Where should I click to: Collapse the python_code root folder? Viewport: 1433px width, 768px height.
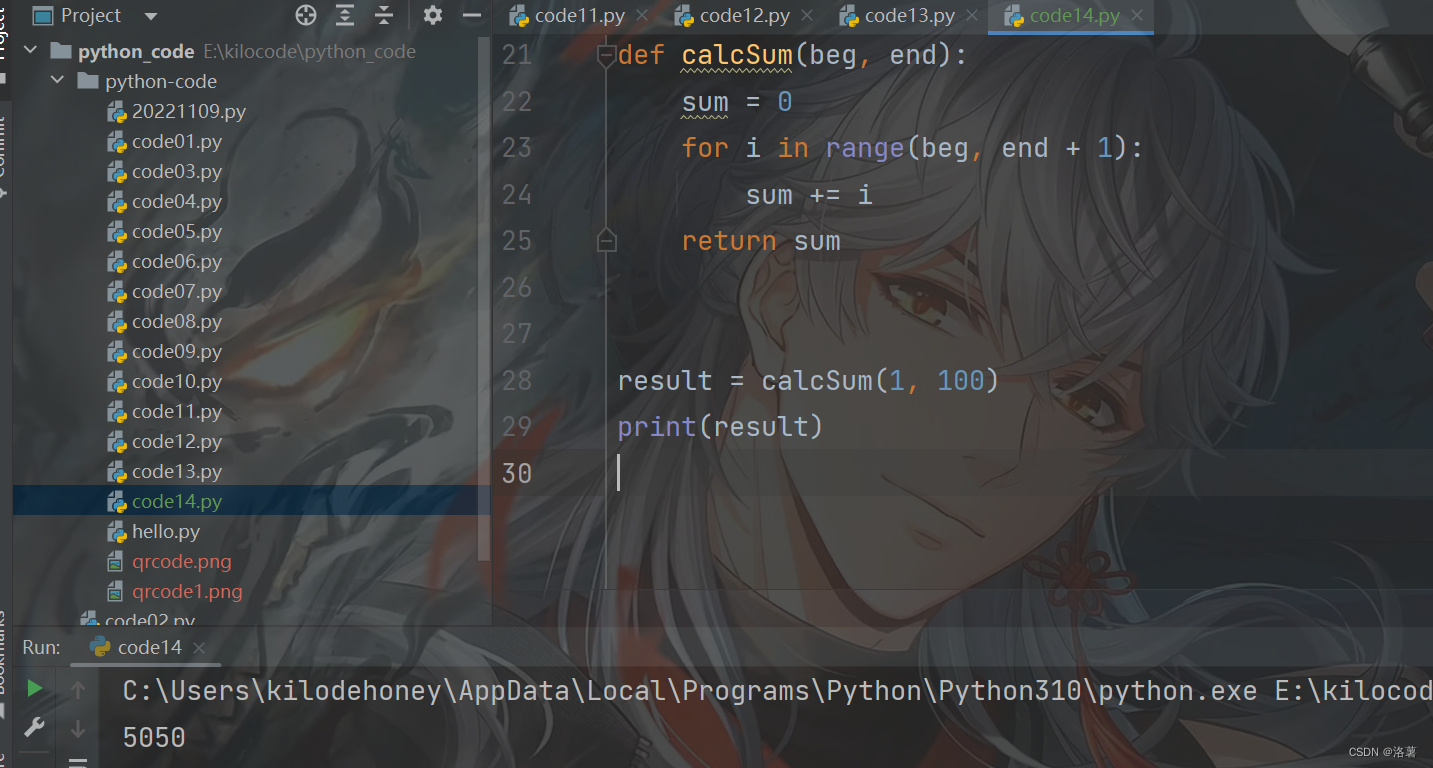tap(30, 51)
